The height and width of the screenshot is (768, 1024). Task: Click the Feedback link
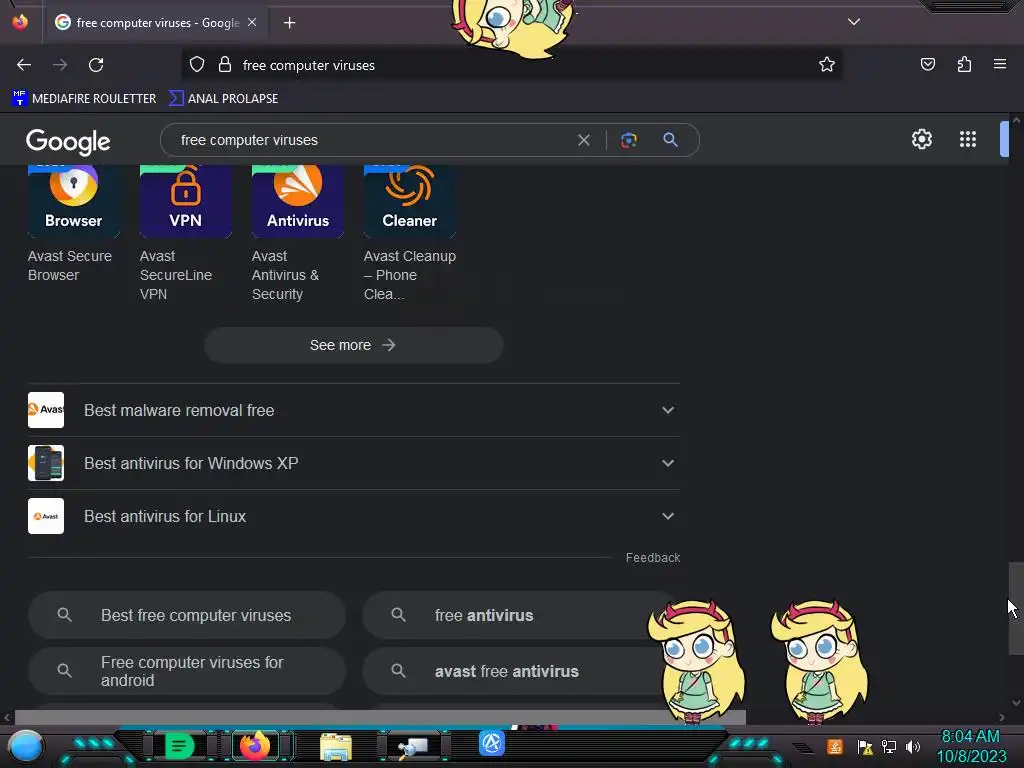pyautogui.click(x=652, y=558)
